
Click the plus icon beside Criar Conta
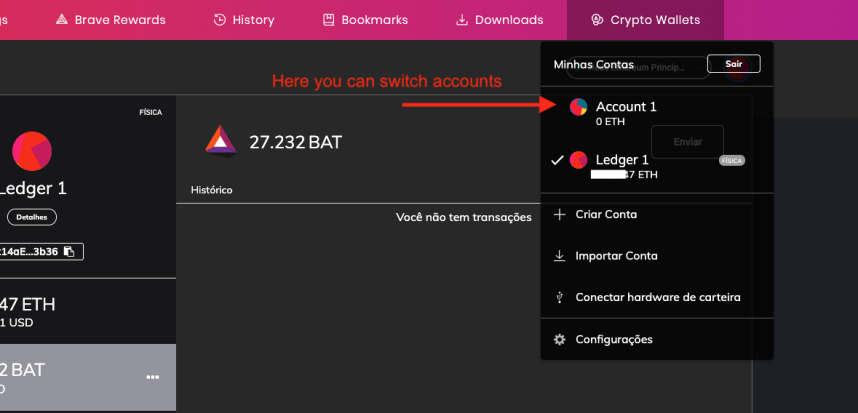click(x=559, y=214)
